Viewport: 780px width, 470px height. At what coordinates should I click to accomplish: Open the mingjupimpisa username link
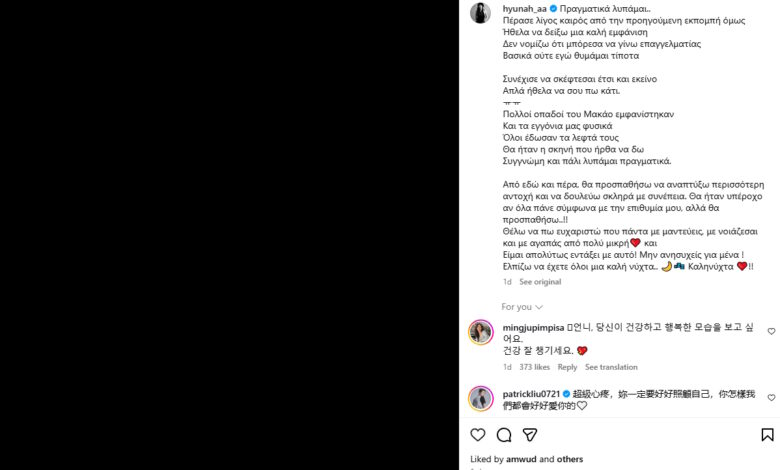tap(533, 328)
